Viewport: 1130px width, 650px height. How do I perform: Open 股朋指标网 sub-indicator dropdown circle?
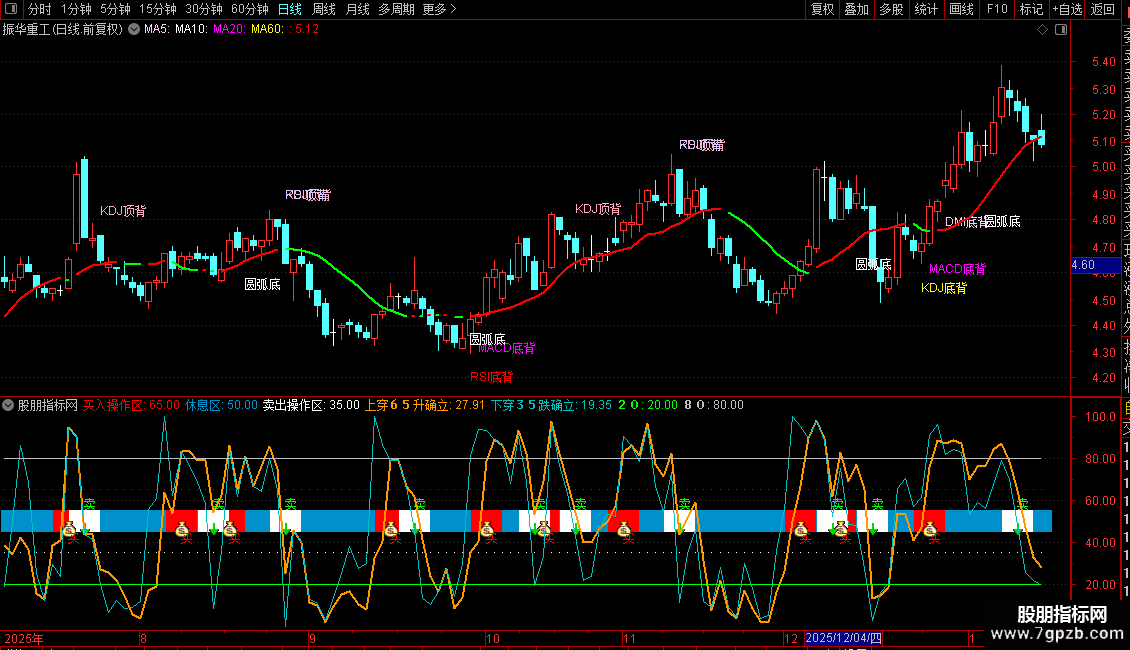click(x=8, y=405)
